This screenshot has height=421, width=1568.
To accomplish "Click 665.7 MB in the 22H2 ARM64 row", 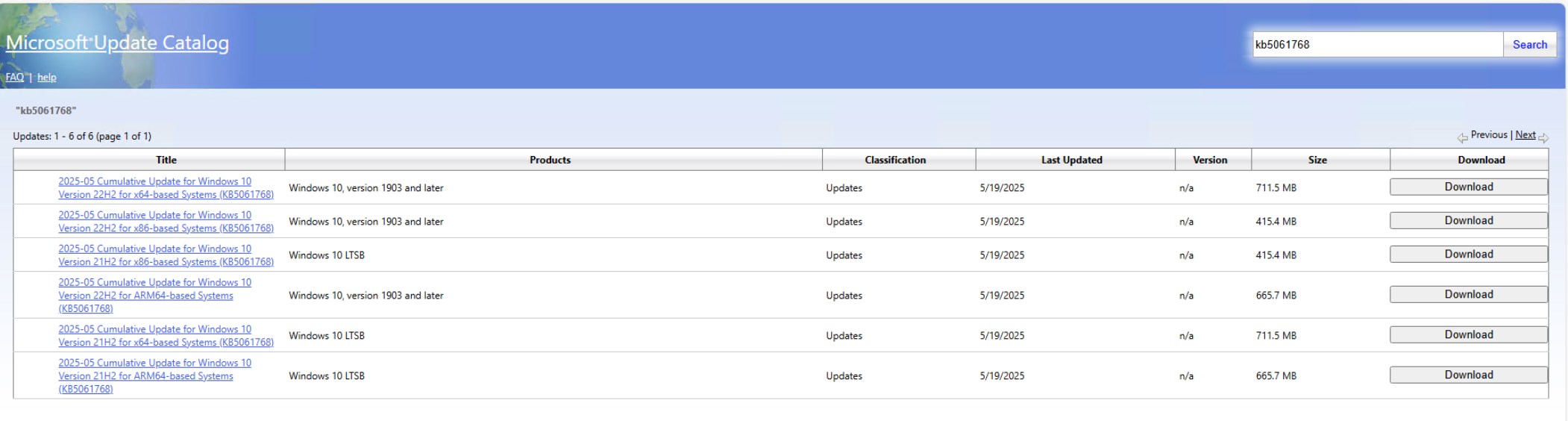I will click(1276, 295).
